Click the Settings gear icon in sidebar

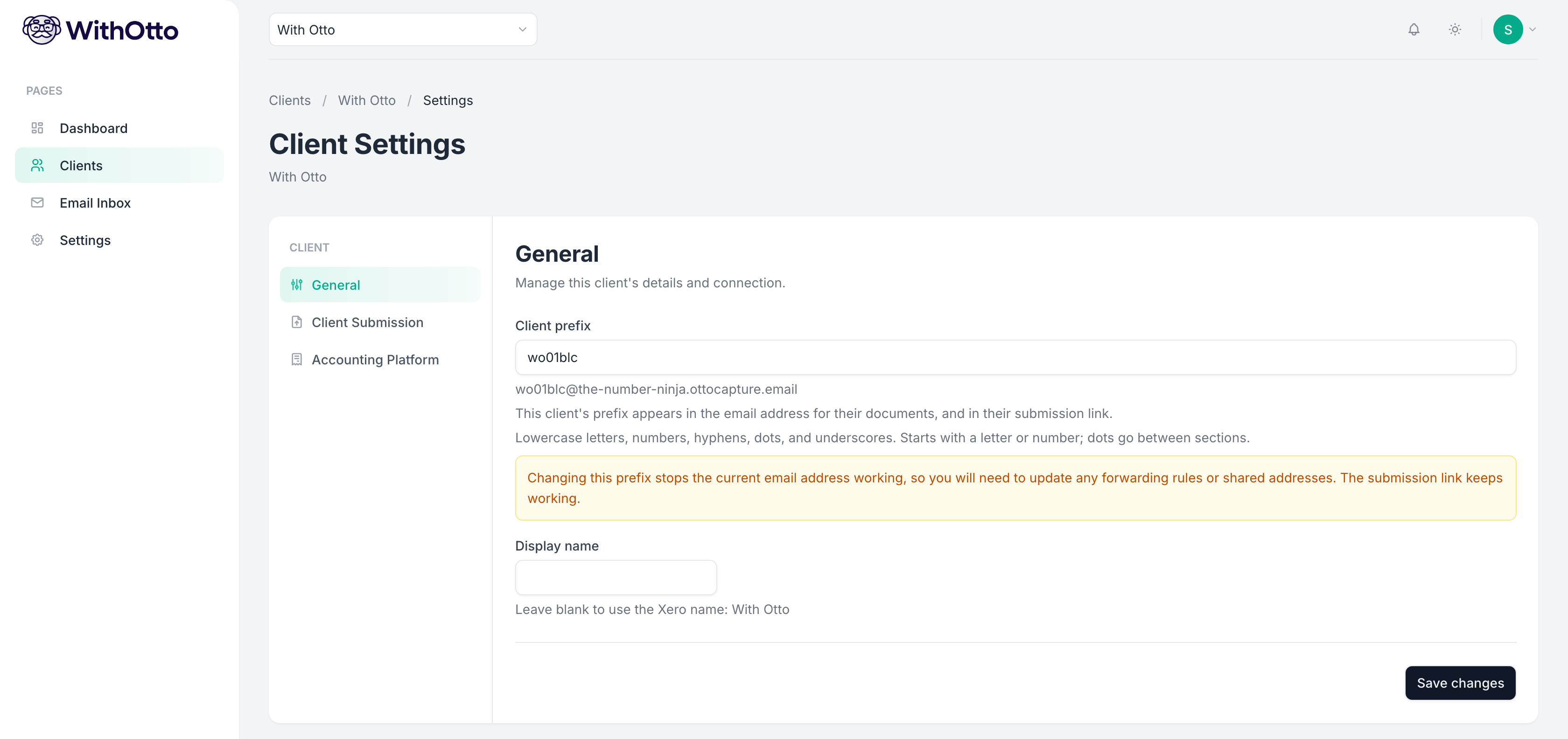(37, 240)
